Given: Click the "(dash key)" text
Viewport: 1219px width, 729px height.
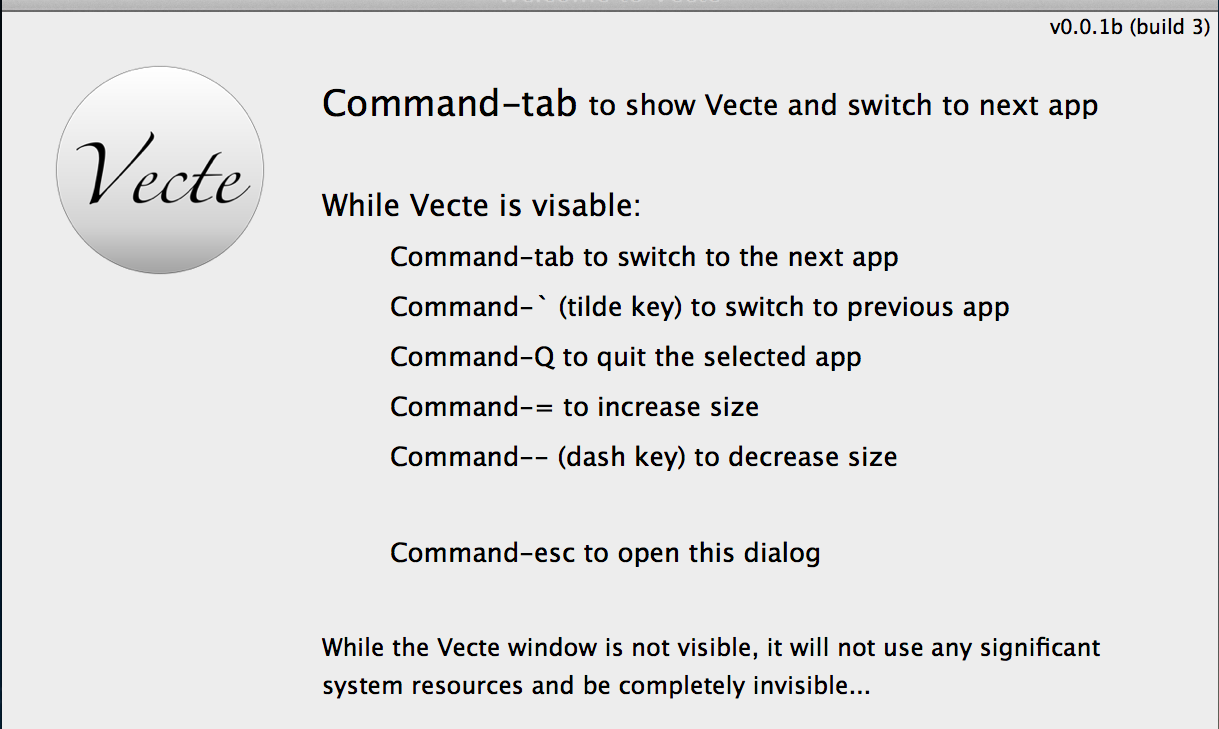Looking at the screenshot, I should (622, 457).
